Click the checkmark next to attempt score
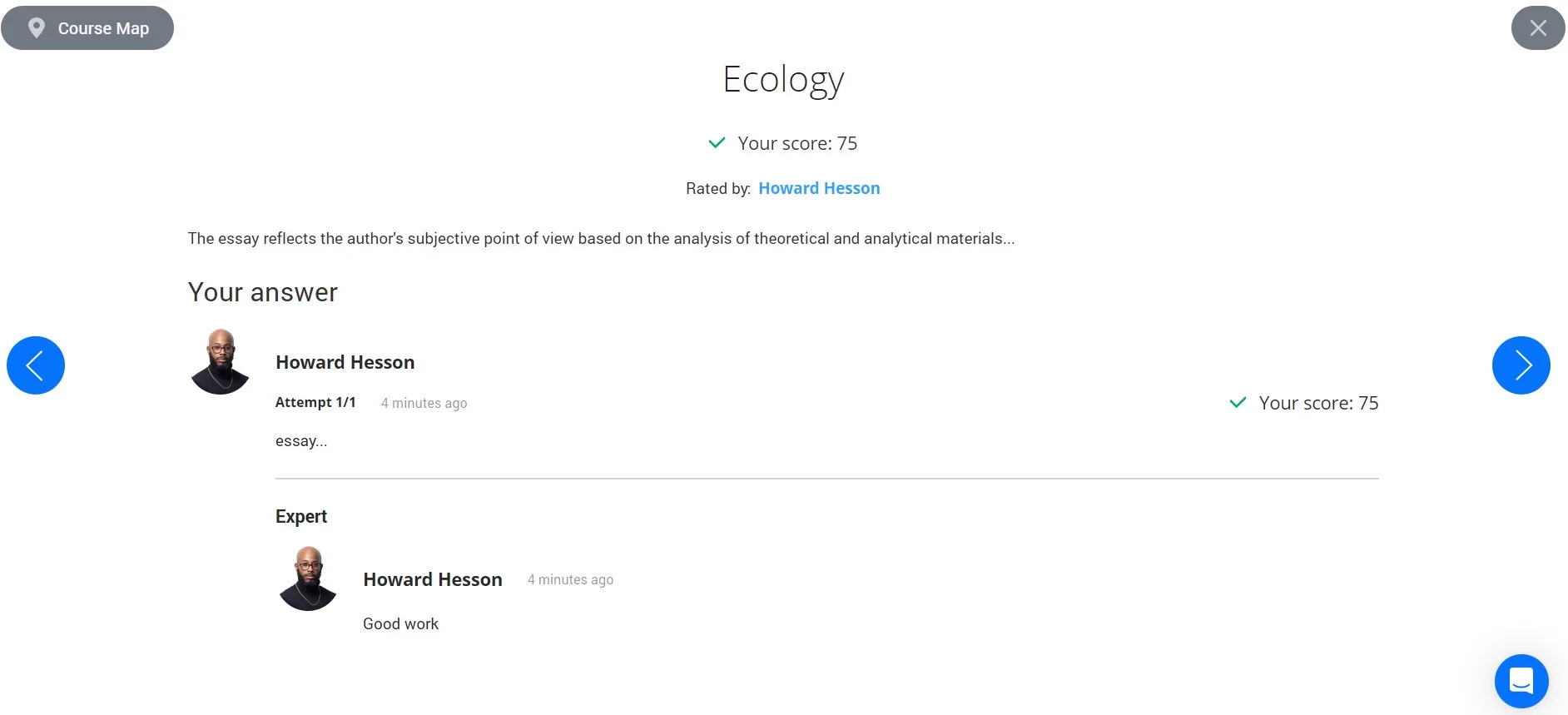Screen dimensions: 1568x715 pos(1238,403)
